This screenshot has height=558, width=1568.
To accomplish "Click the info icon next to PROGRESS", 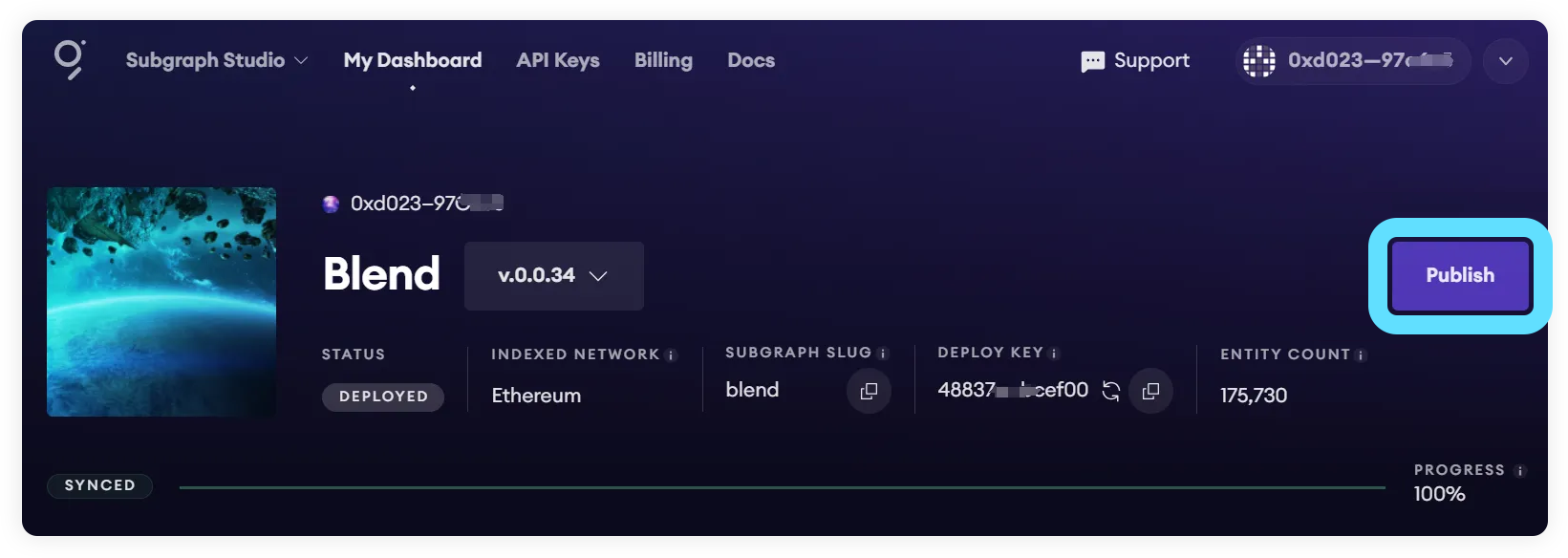I will coord(1520,470).
